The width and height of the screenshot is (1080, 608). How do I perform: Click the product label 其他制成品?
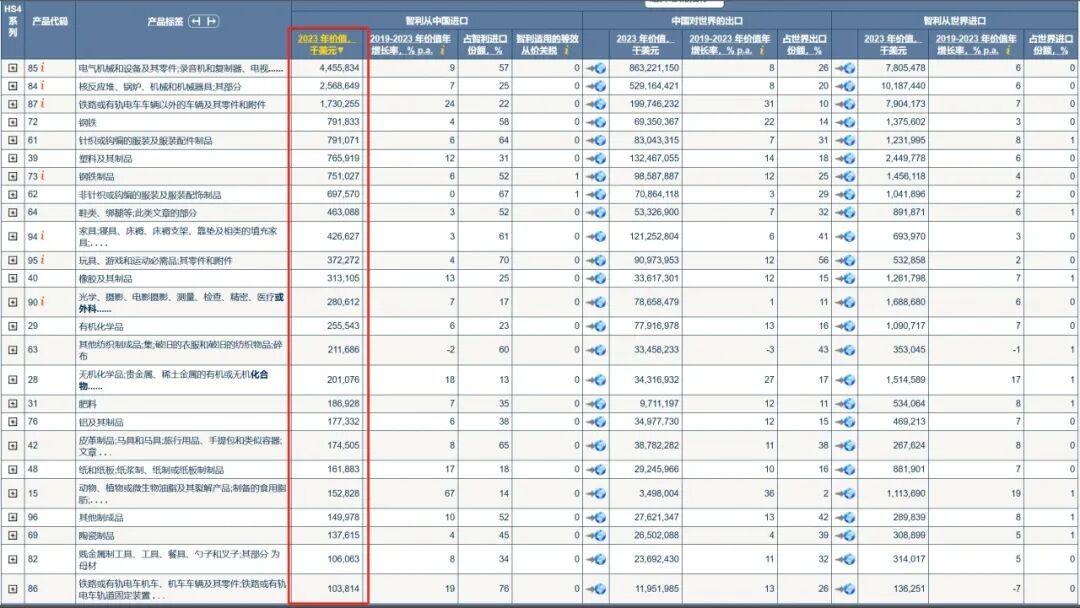pos(101,517)
